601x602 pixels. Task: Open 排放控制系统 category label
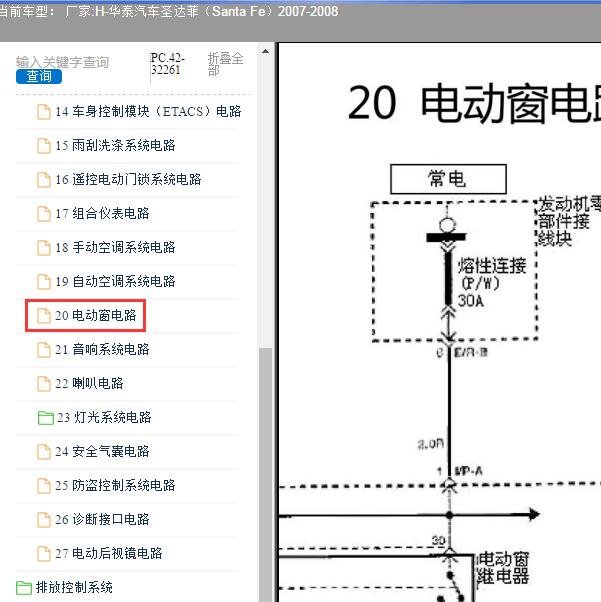[x=74, y=587]
